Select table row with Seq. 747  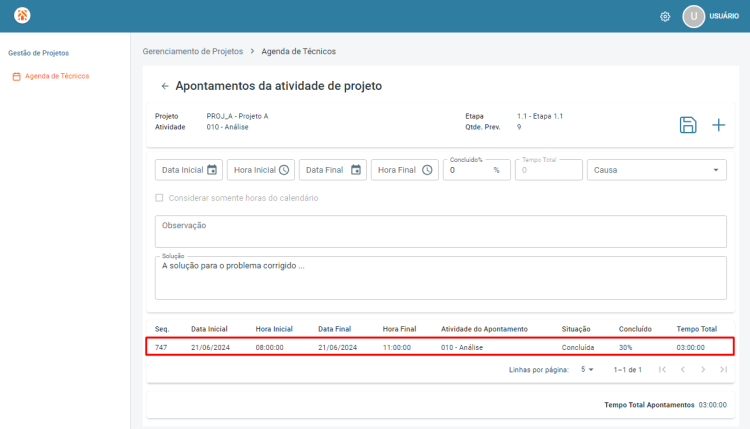tap(440, 347)
